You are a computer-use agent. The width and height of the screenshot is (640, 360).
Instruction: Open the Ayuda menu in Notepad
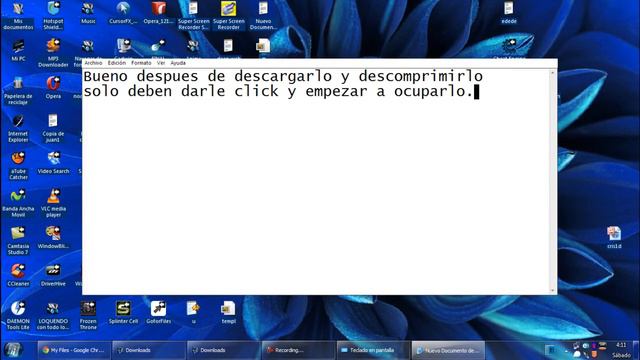[x=178, y=63]
